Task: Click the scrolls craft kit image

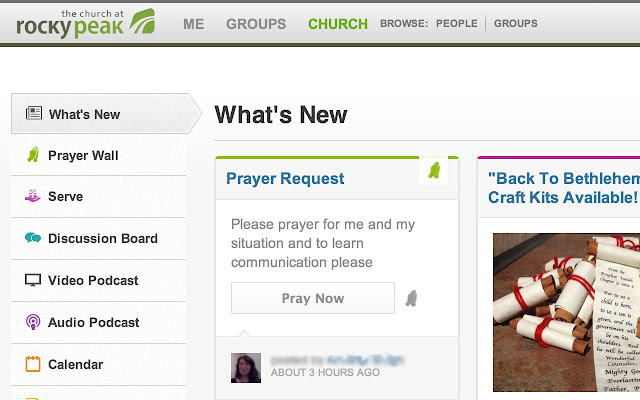Action: point(567,312)
